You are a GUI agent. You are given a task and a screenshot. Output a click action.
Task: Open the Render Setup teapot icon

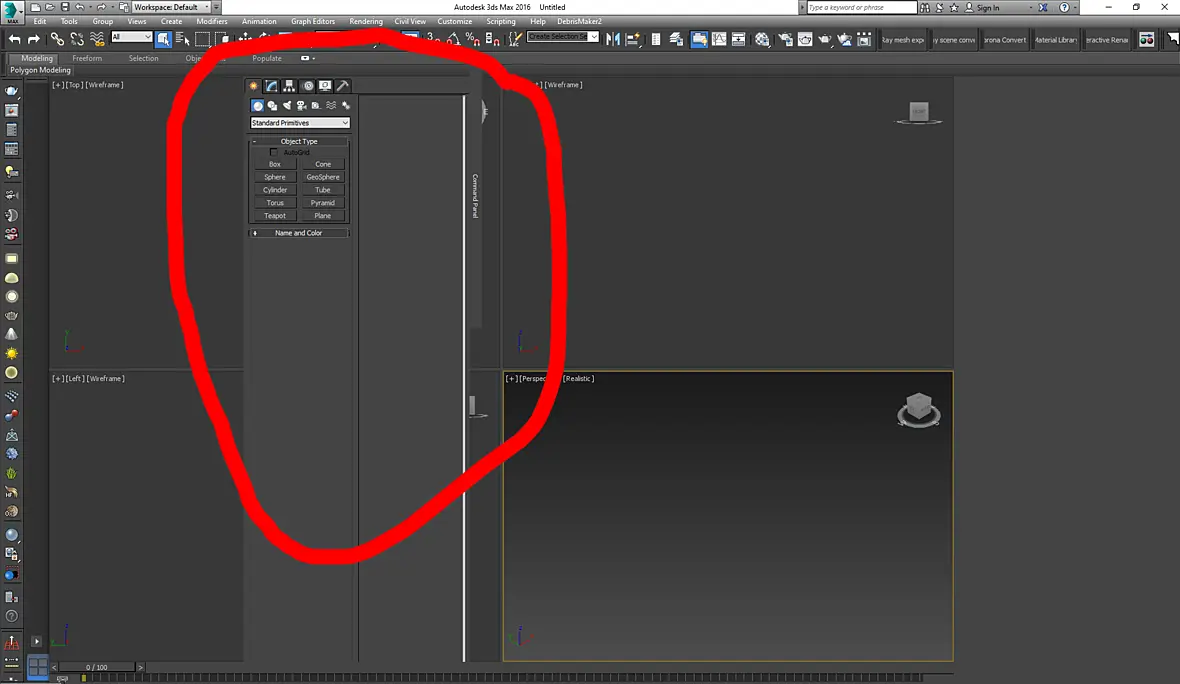pos(785,39)
